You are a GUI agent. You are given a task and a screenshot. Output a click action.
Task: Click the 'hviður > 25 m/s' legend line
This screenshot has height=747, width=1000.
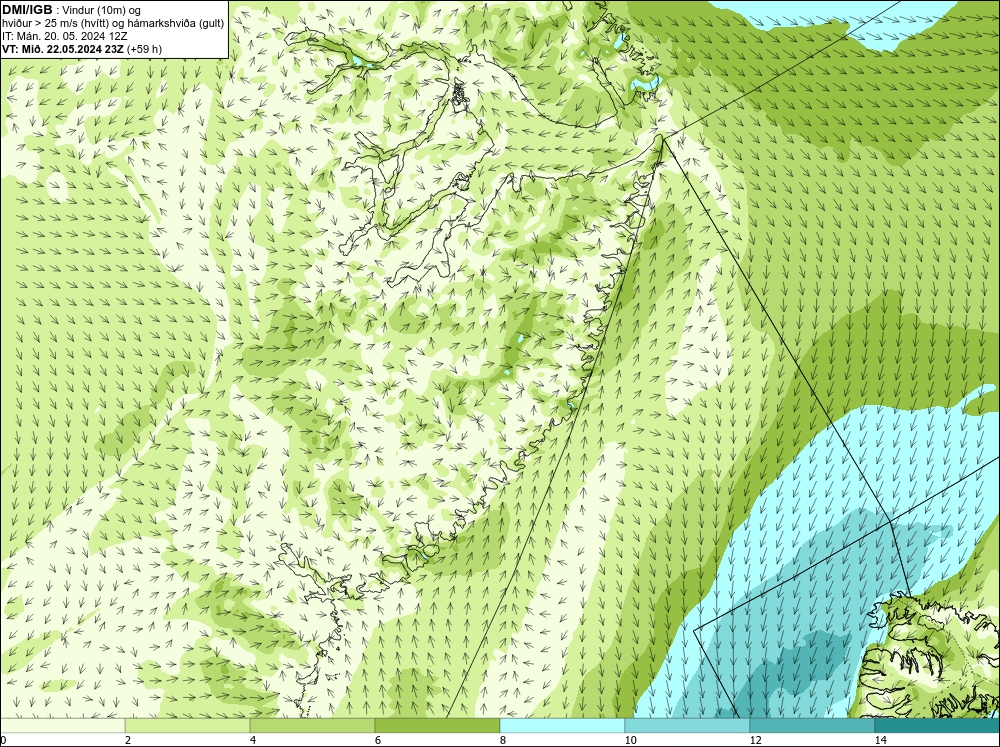click(113, 24)
